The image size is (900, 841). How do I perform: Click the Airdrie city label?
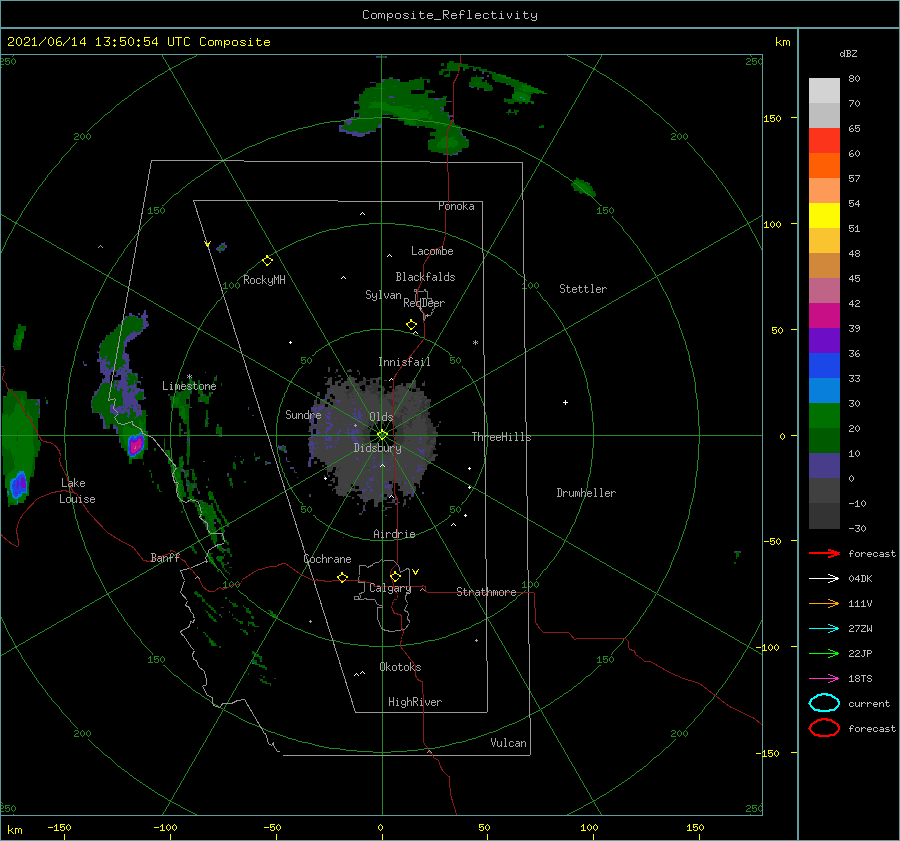[394, 534]
